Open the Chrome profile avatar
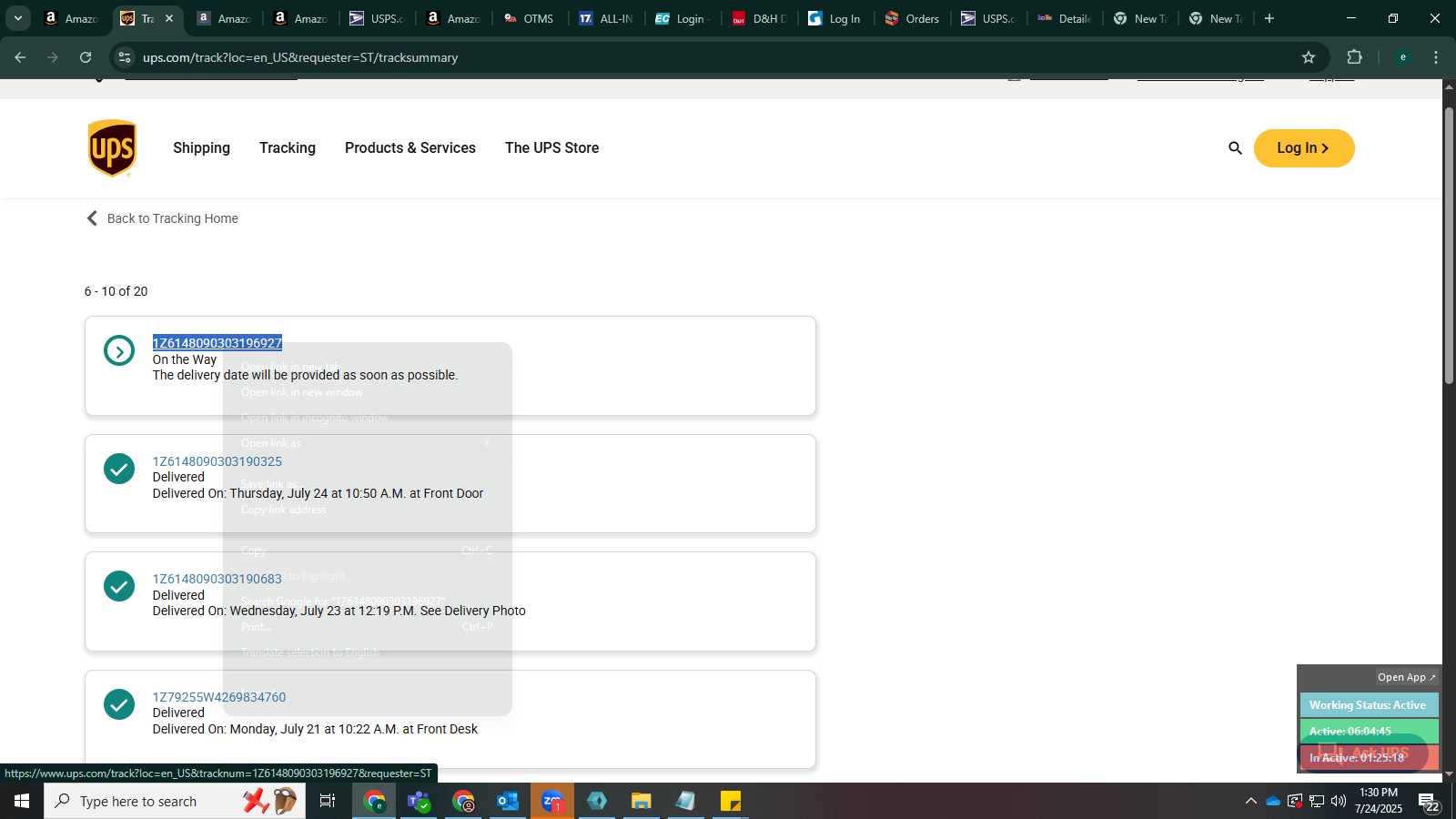The image size is (1456, 819). point(1403,57)
